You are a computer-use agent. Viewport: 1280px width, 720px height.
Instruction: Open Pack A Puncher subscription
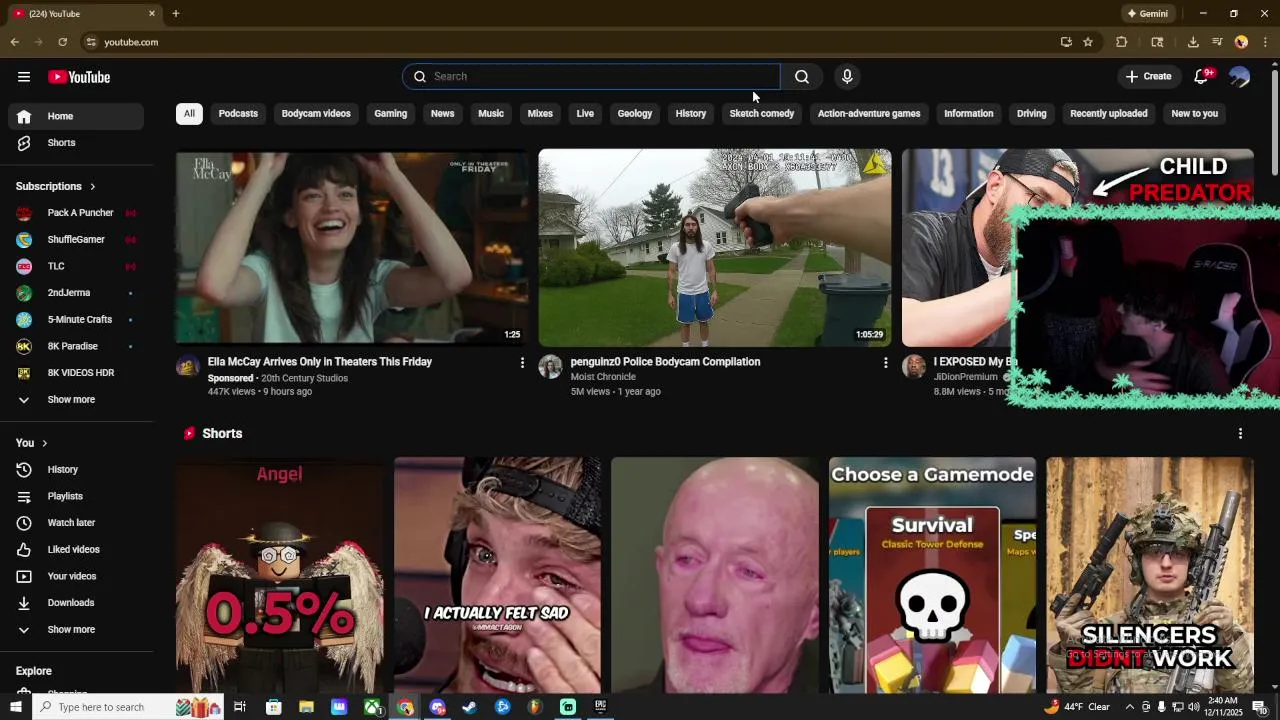coord(76,213)
